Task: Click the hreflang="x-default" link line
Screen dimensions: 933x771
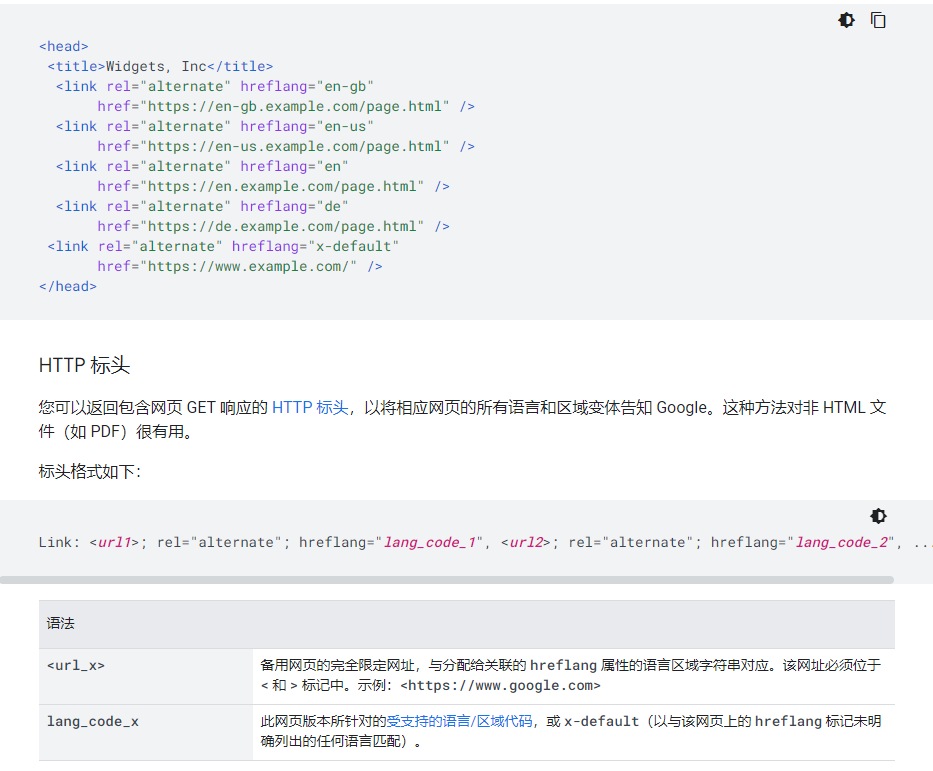Action: (223, 246)
